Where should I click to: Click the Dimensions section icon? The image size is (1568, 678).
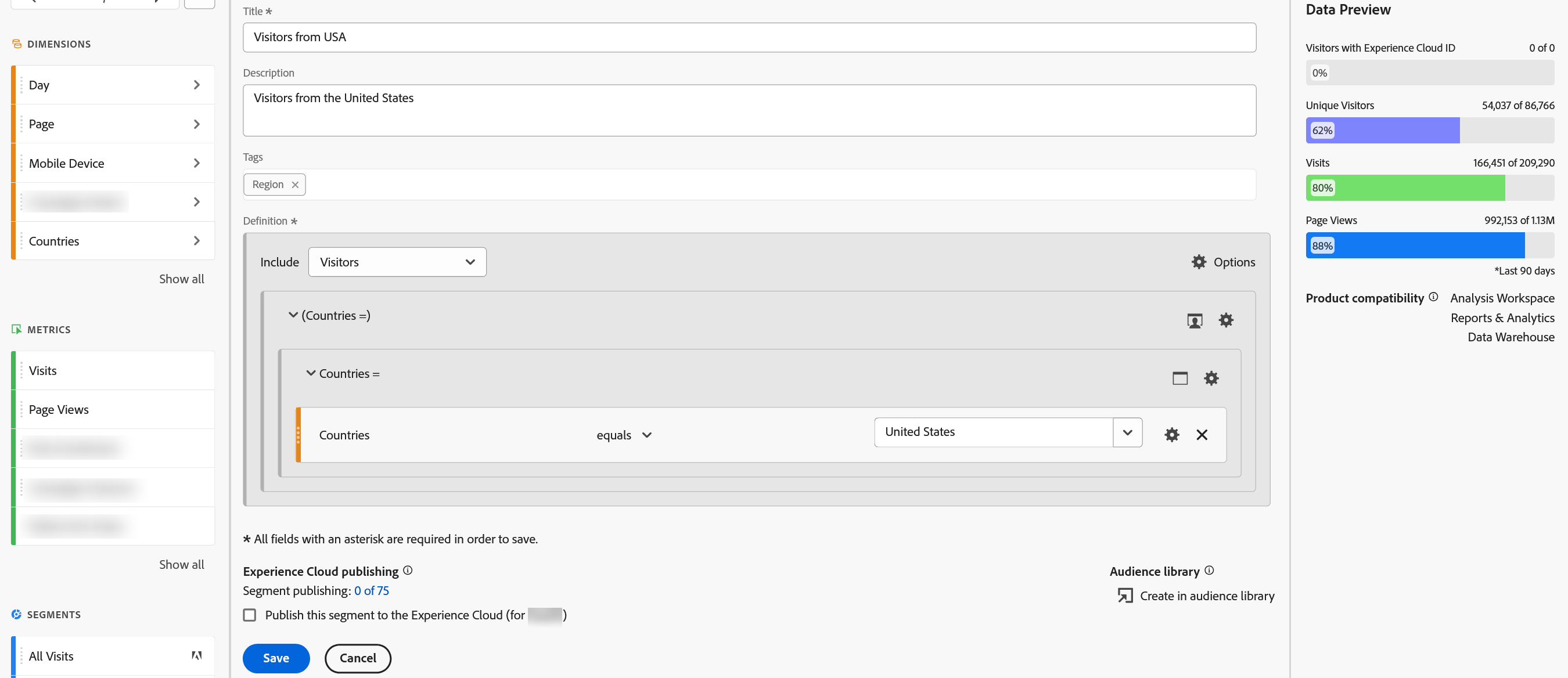point(16,44)
